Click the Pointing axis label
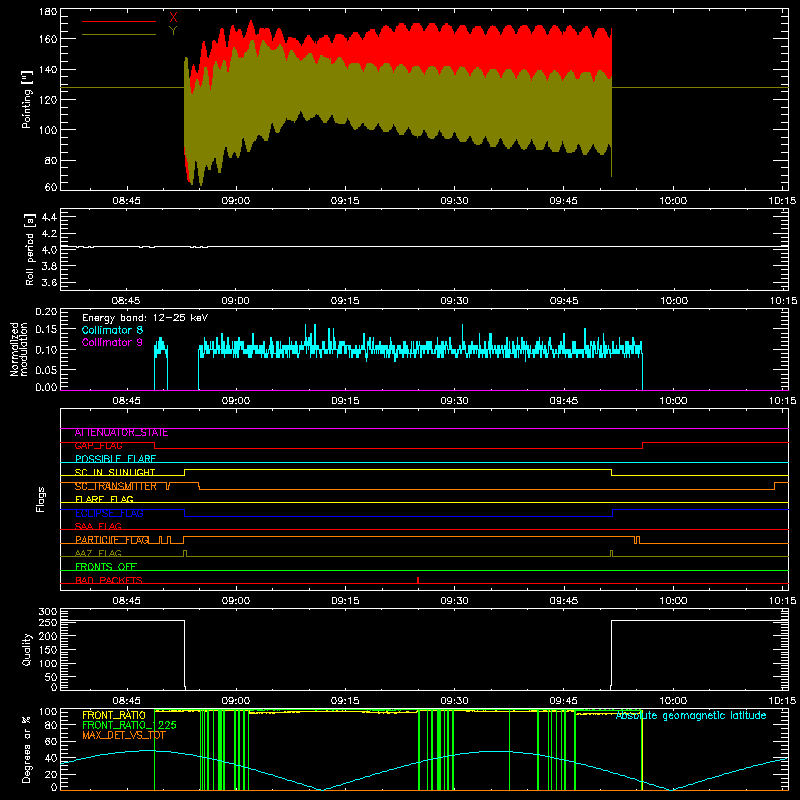Viewport: 800px width, 800px height. coord(27,100)
